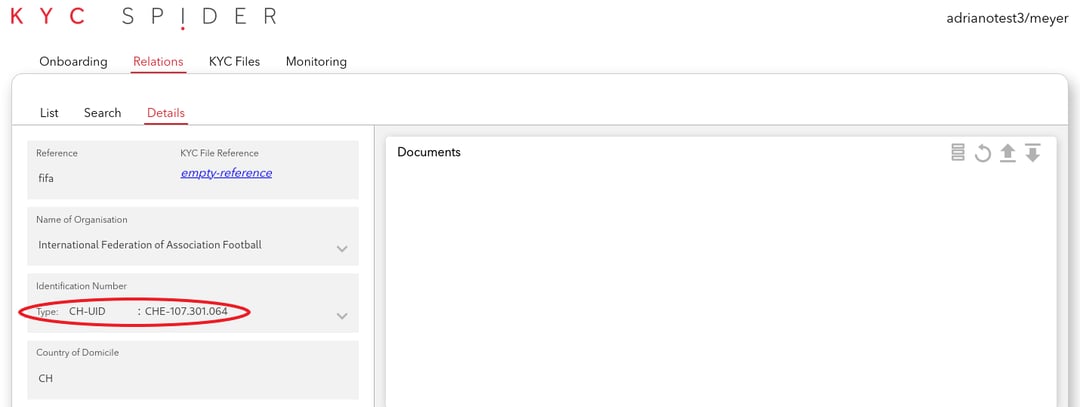Switch to the Relations tab

(x=158, y=61)
